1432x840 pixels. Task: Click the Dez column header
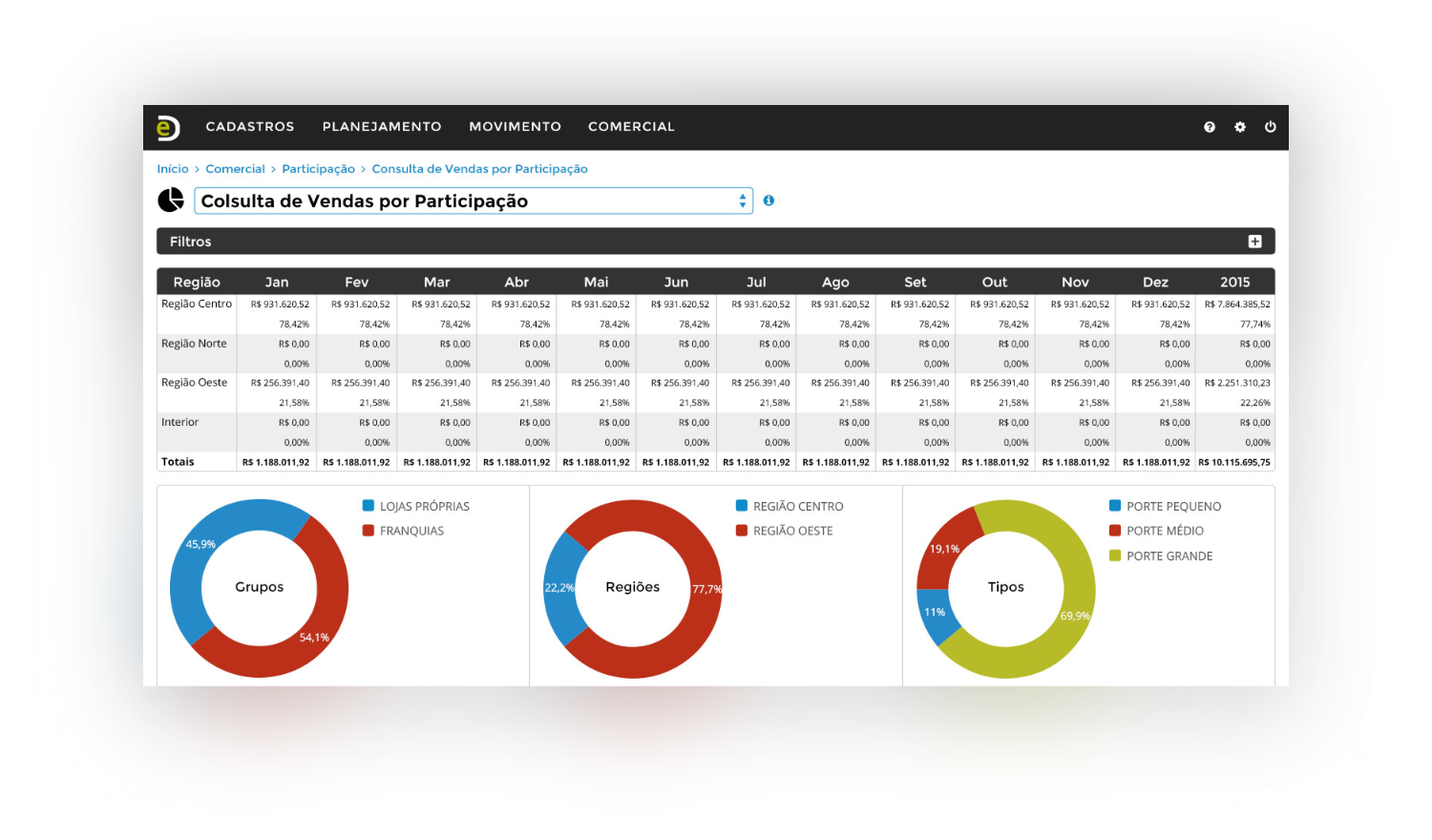pyautogui.click(x=1155, y=282)
